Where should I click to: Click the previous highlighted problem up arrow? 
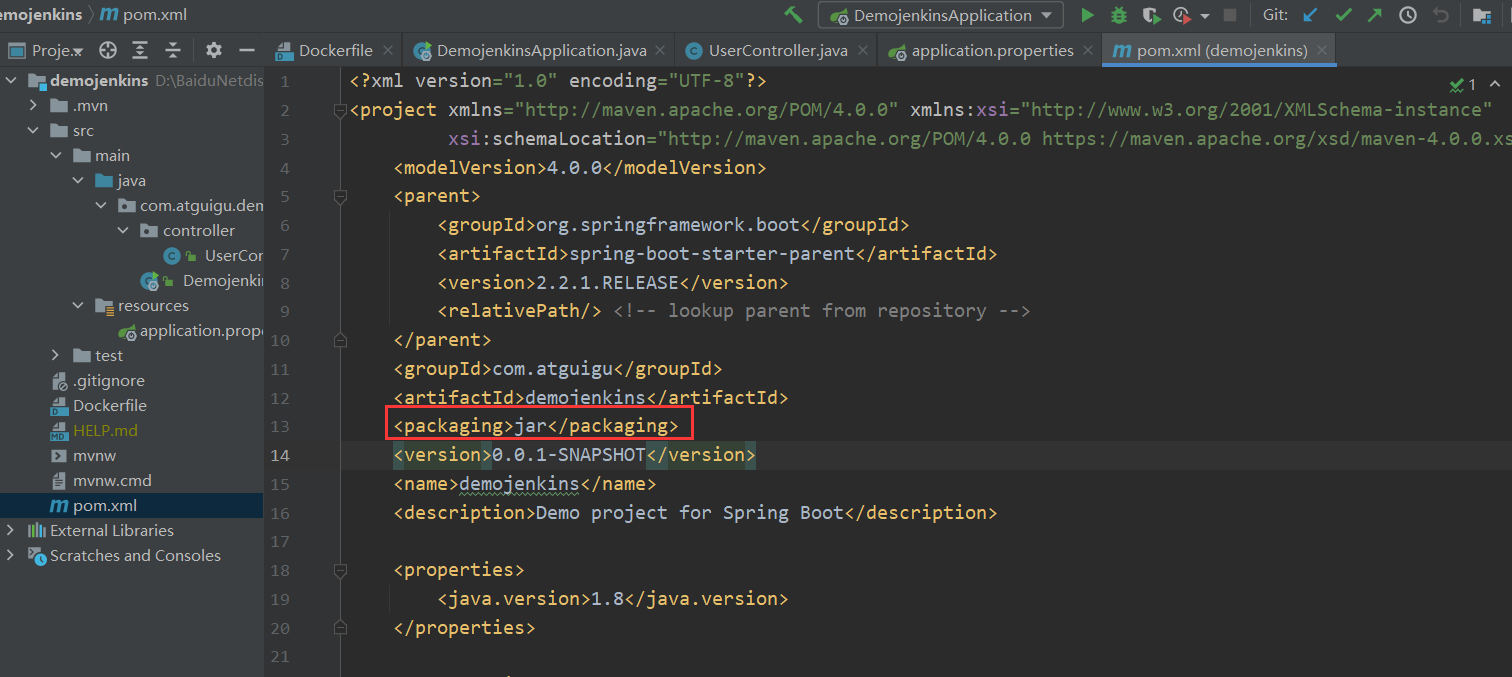point(1493,85)
